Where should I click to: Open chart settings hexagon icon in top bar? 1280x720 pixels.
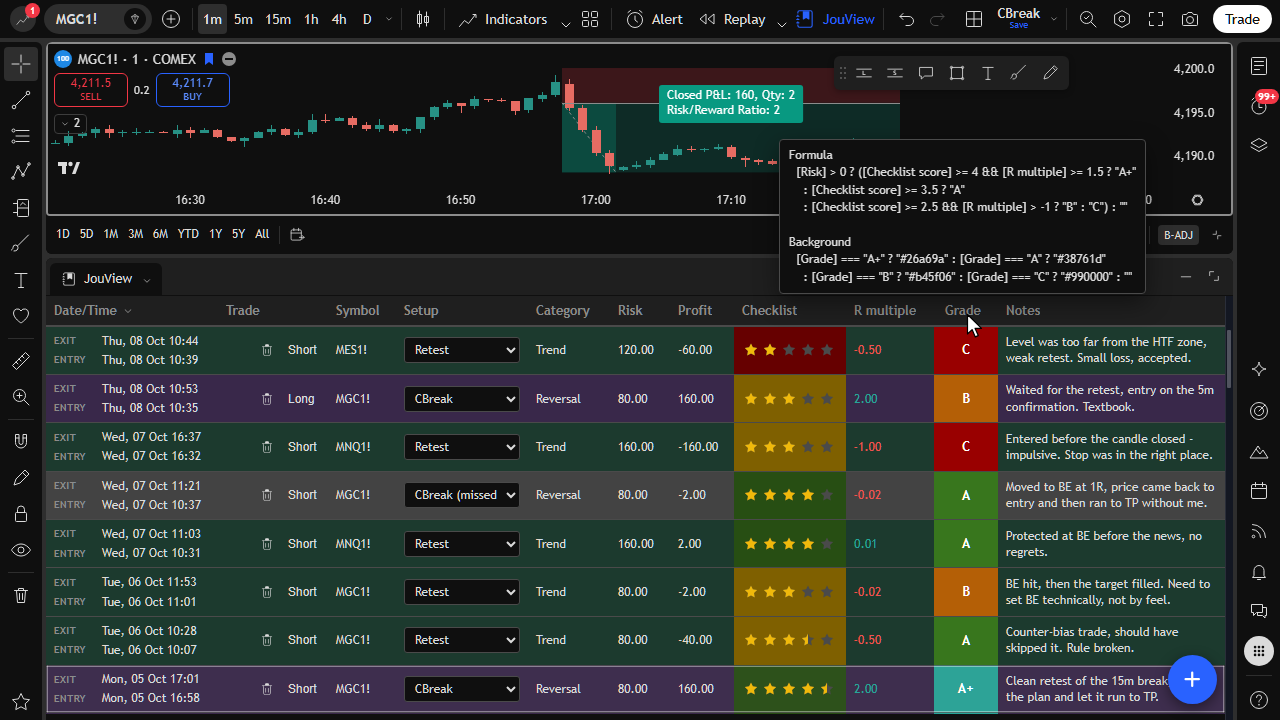pyautogui.click(x=1122, y=19)
